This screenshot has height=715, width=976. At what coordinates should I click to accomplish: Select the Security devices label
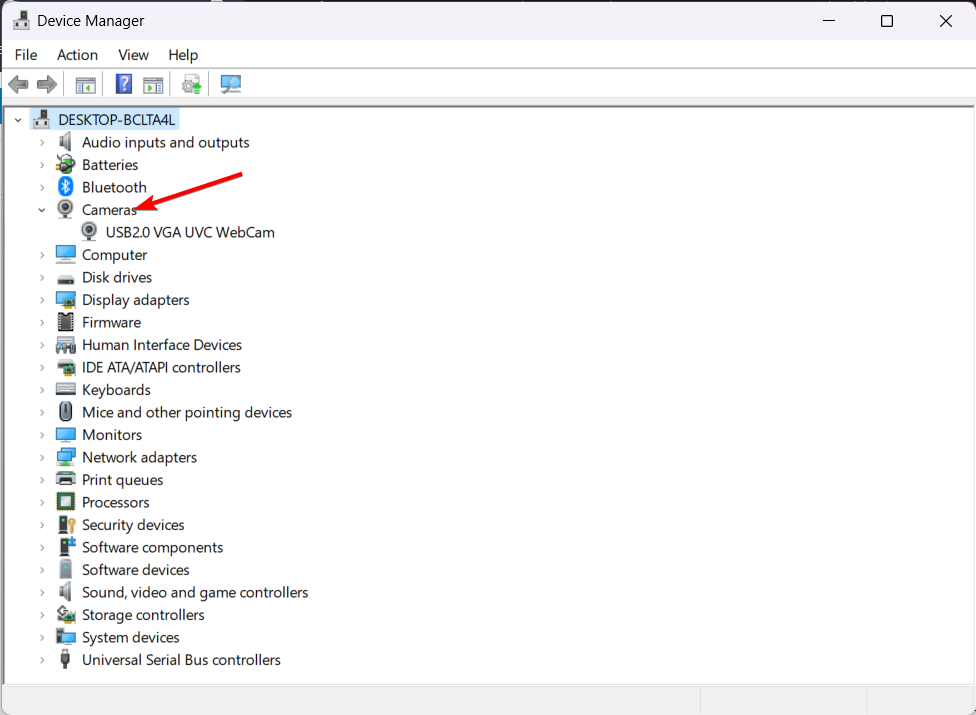click(x=133, y=525)
